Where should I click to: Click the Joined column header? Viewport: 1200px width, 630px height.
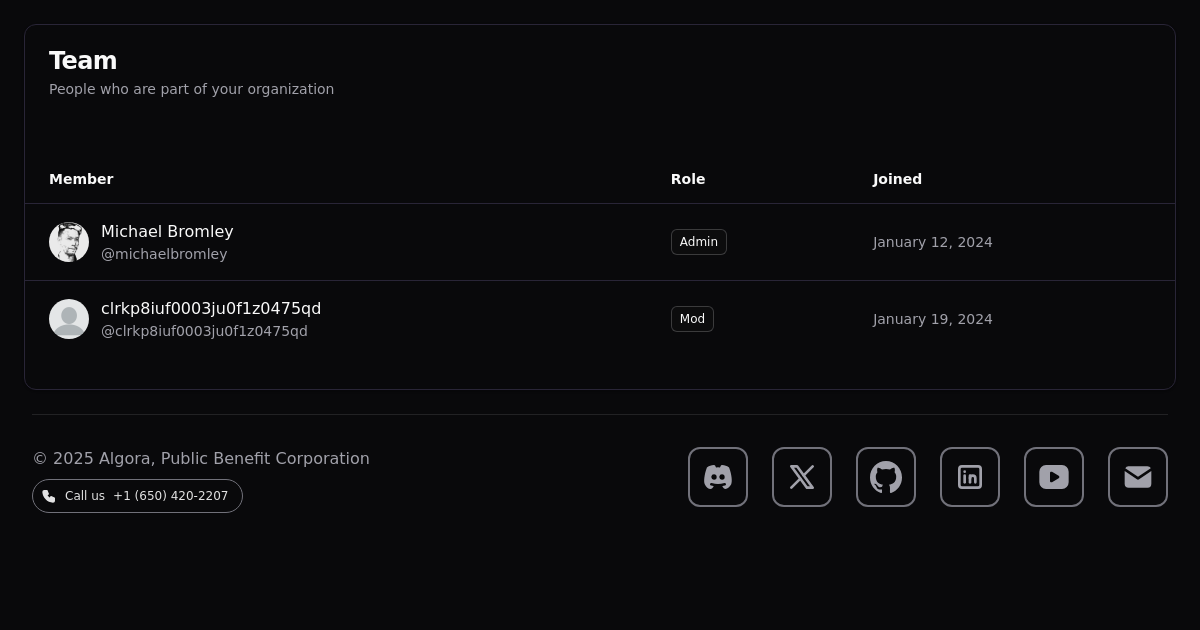click(x=897, y=179)
